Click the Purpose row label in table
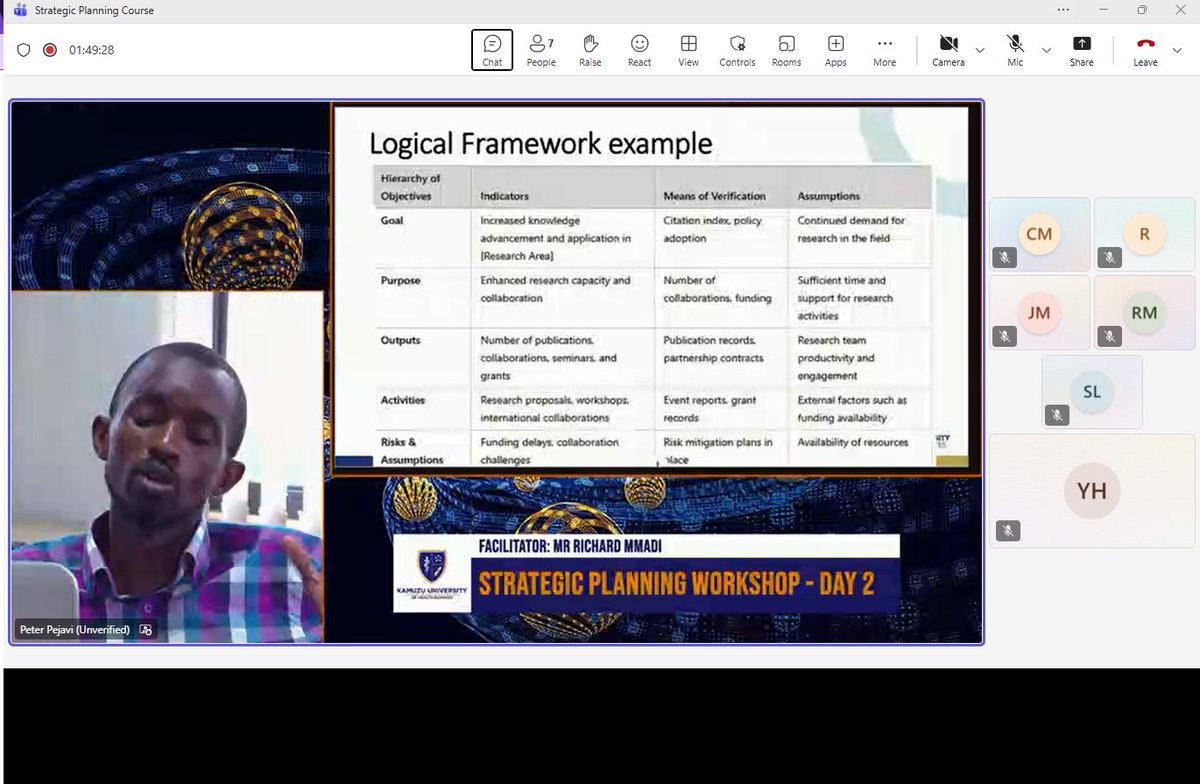Viewport: 1200px width, 784px height. [x=400, y=281]
